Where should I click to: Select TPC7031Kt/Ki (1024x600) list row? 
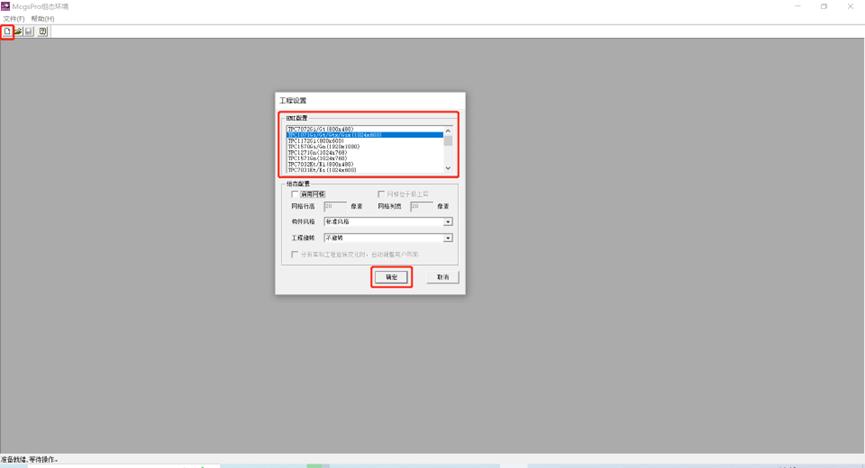[365, 170]
